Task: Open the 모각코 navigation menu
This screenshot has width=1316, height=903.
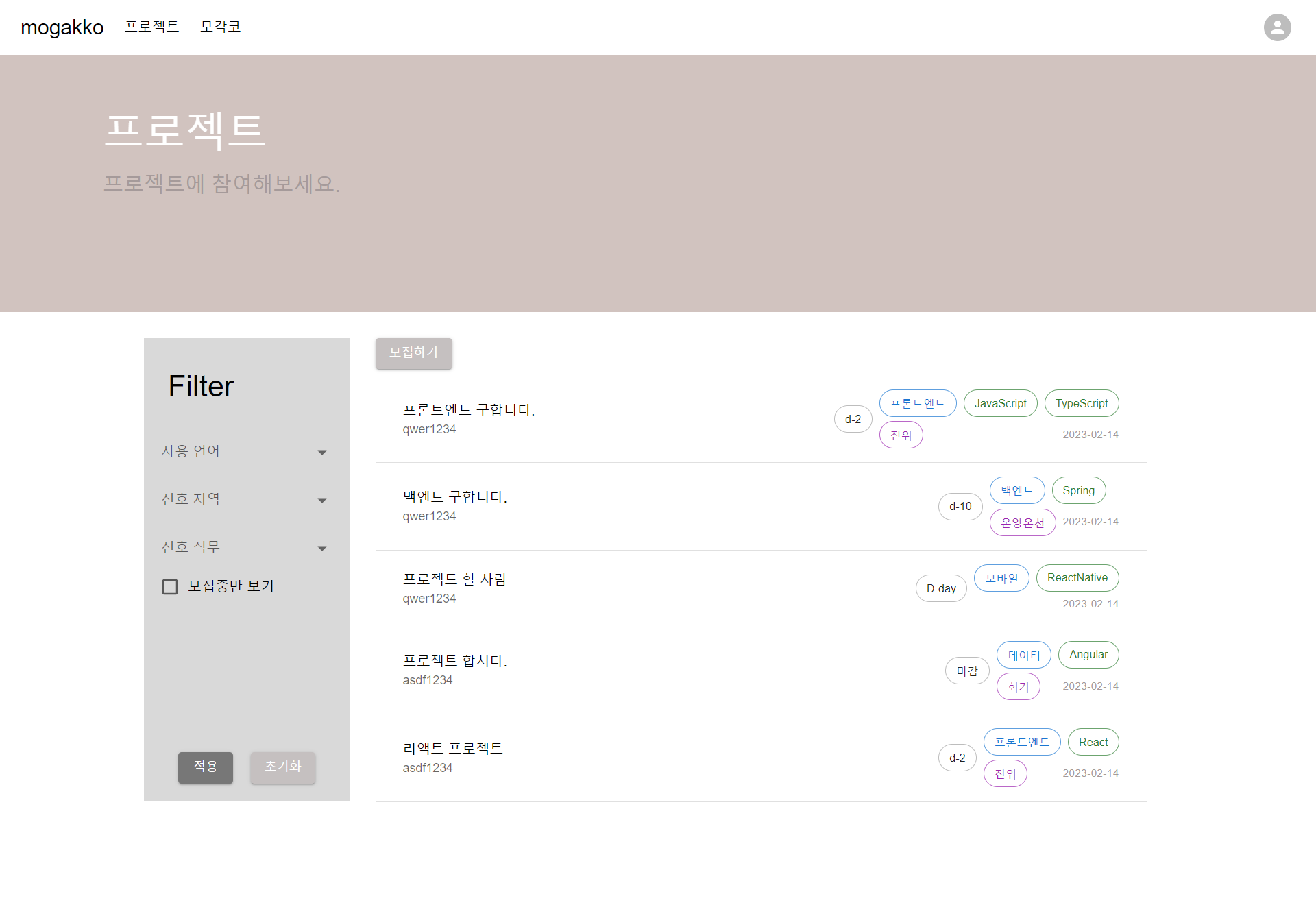Action: pyautogui.click(x=220, y=27)
